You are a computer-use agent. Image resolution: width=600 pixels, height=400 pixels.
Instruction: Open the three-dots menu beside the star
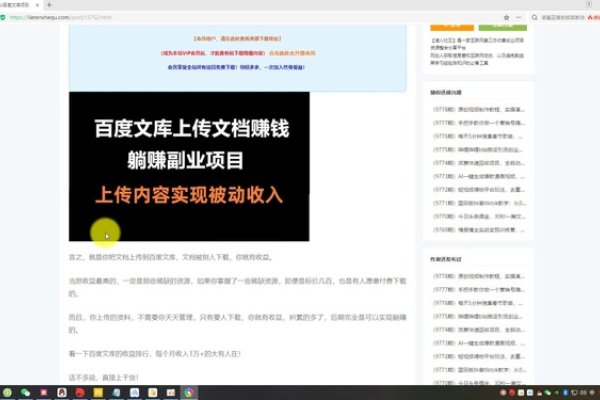click(518, 17)
